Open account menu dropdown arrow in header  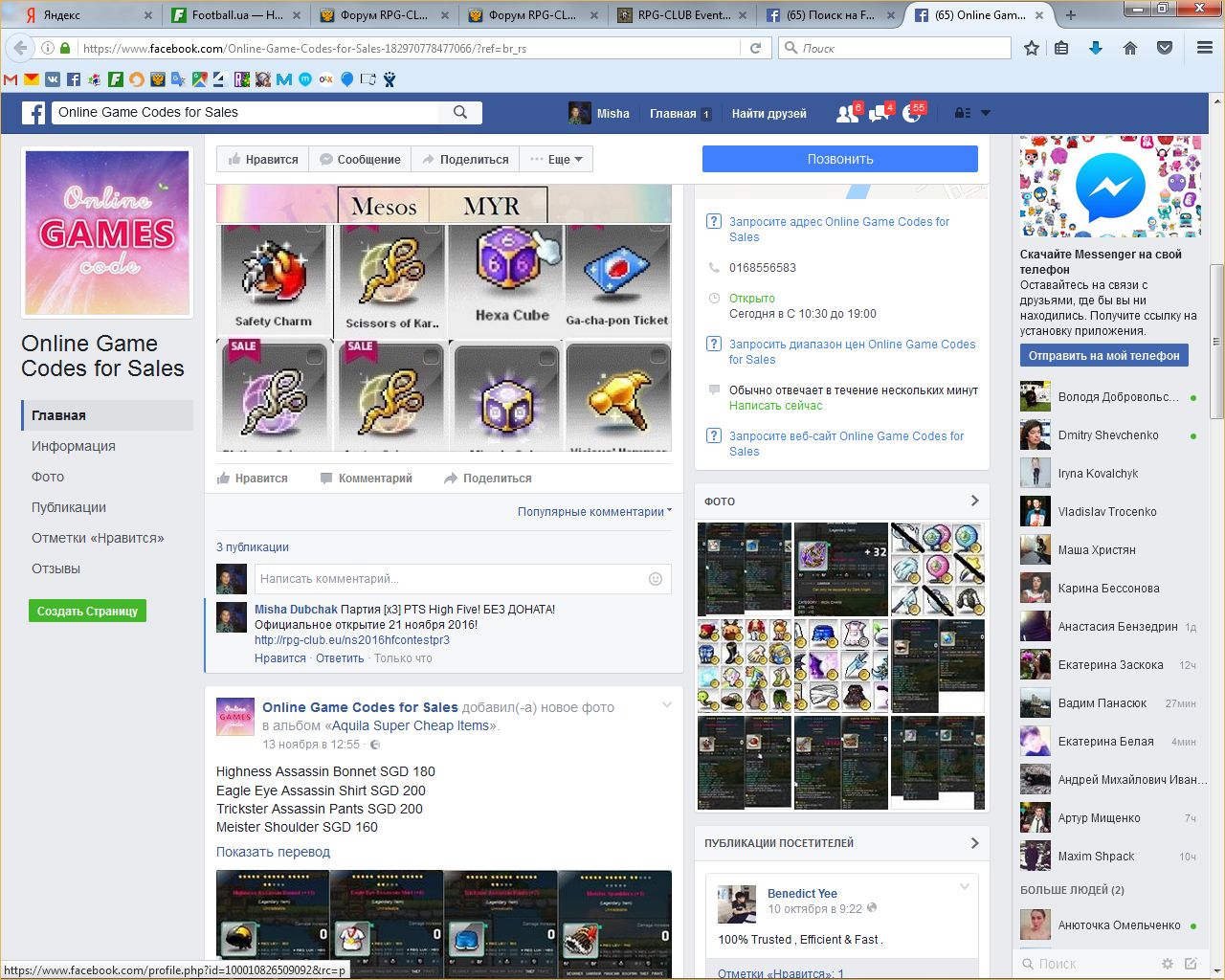pos(986,113)
